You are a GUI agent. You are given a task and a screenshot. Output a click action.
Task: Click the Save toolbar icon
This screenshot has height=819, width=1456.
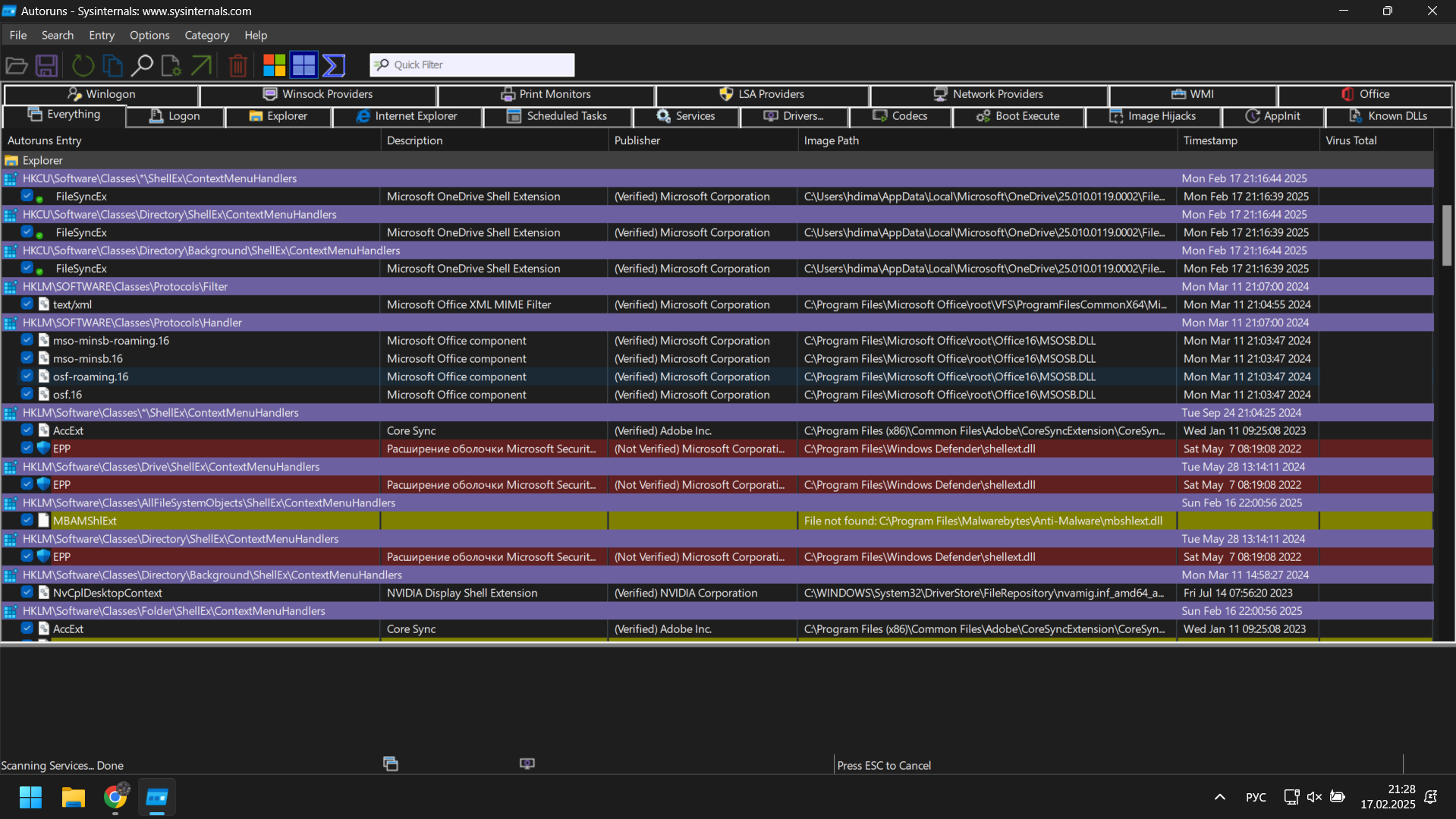47,65
